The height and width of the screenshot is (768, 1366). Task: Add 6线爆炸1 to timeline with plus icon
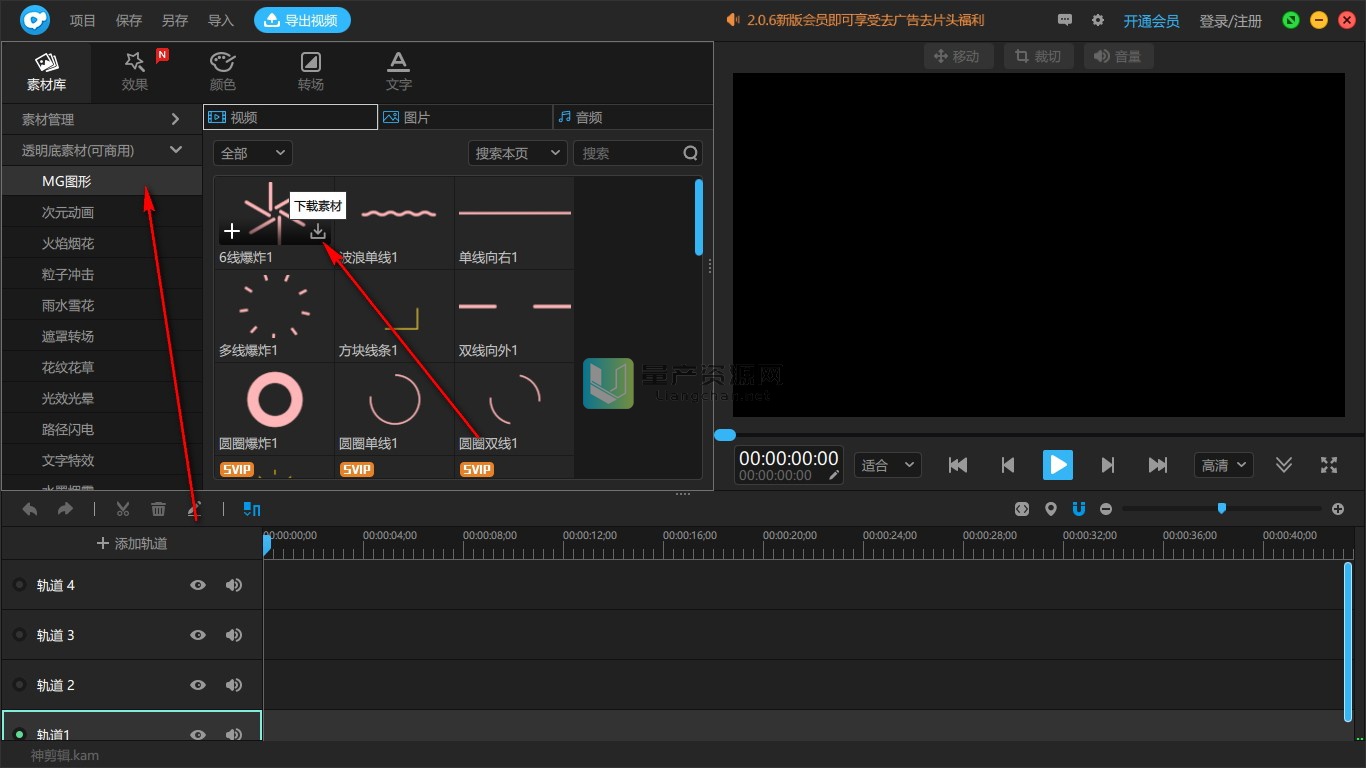(232, 231)
